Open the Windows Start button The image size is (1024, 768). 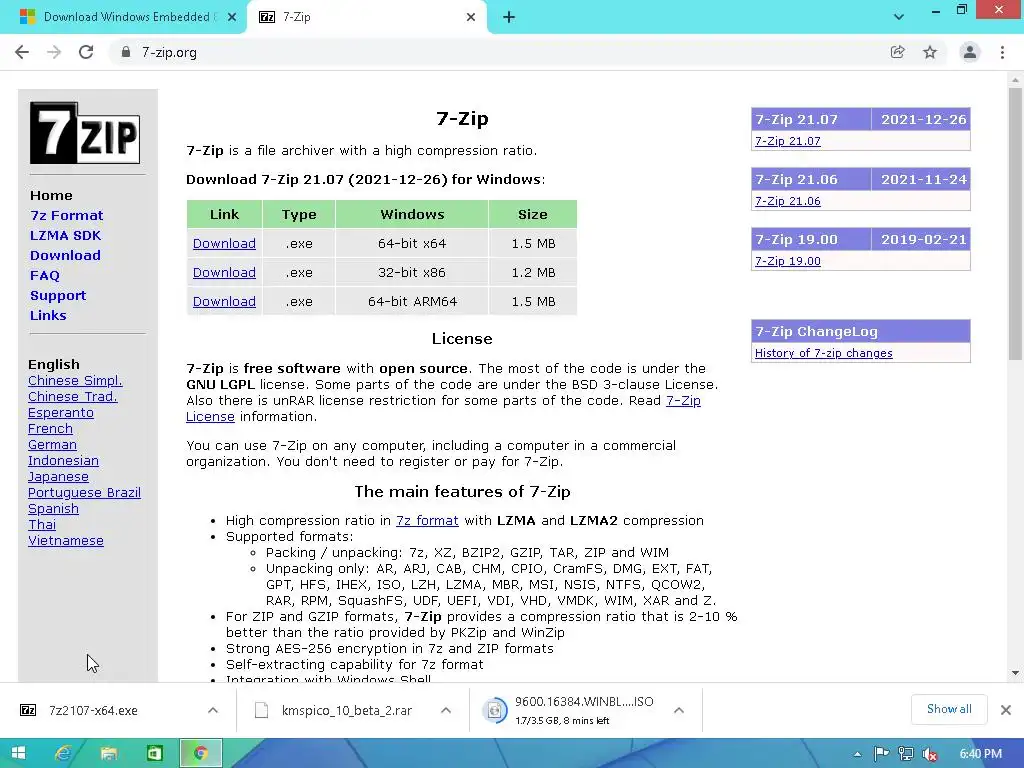click(x=18, y=753)
